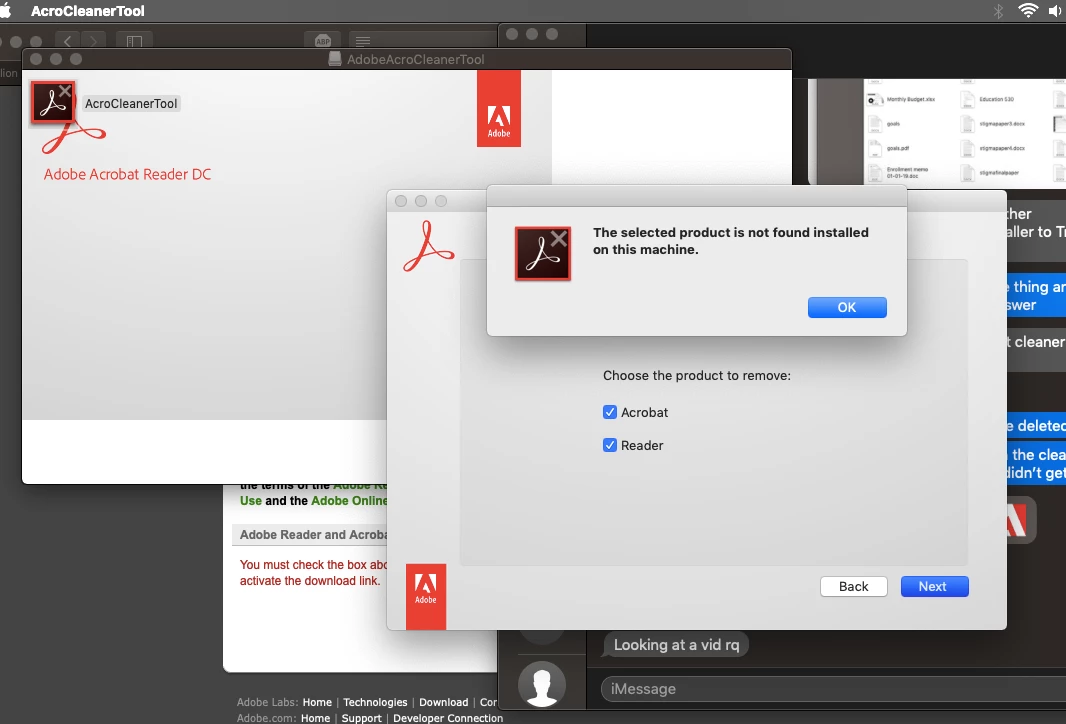The height and width of the screenshot is (724, 1066).
Task: Open the Apple menu
Action: 5,11
